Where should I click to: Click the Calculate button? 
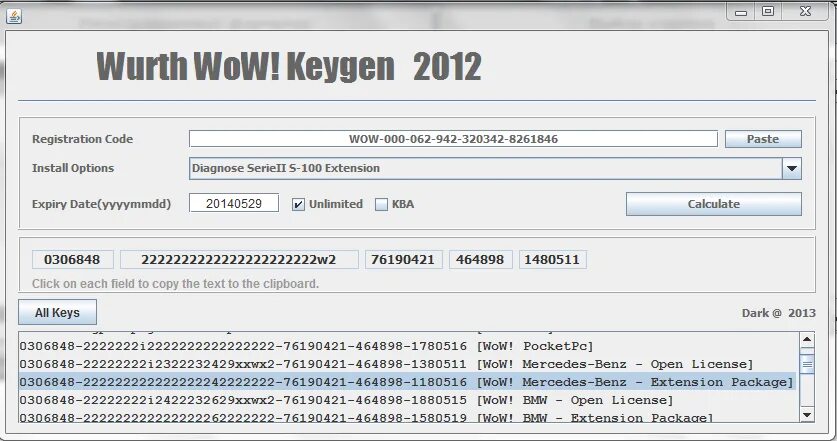pos(714,204)
